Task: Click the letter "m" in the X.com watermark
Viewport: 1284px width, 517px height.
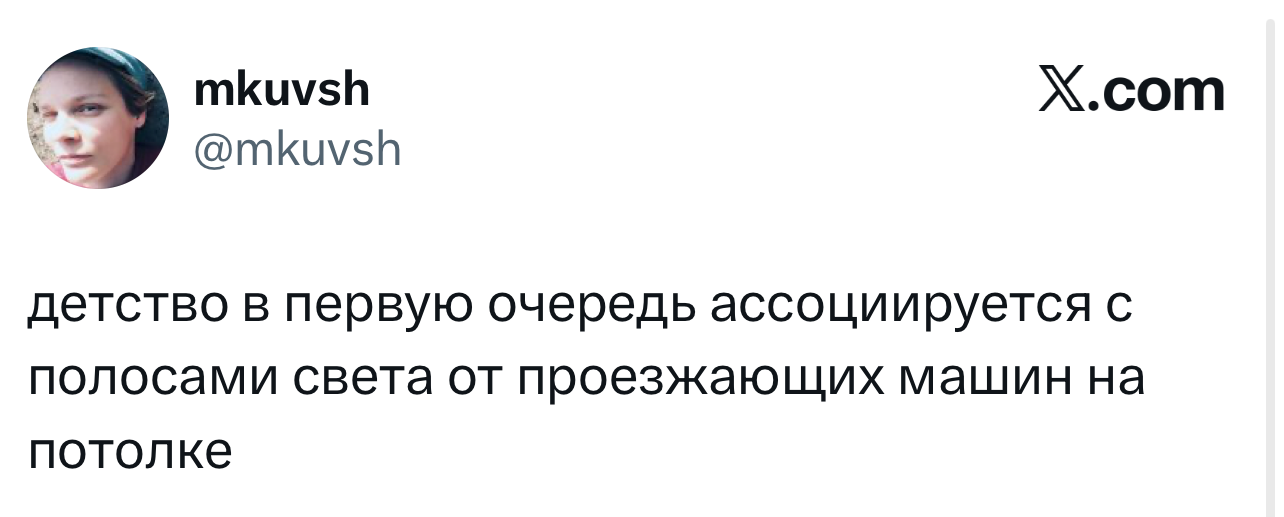Action: click(x=1198, y=93)
